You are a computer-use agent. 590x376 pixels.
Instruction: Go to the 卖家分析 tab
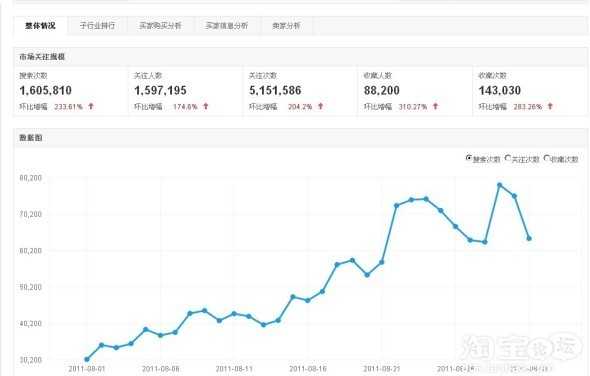click(286, 26)
